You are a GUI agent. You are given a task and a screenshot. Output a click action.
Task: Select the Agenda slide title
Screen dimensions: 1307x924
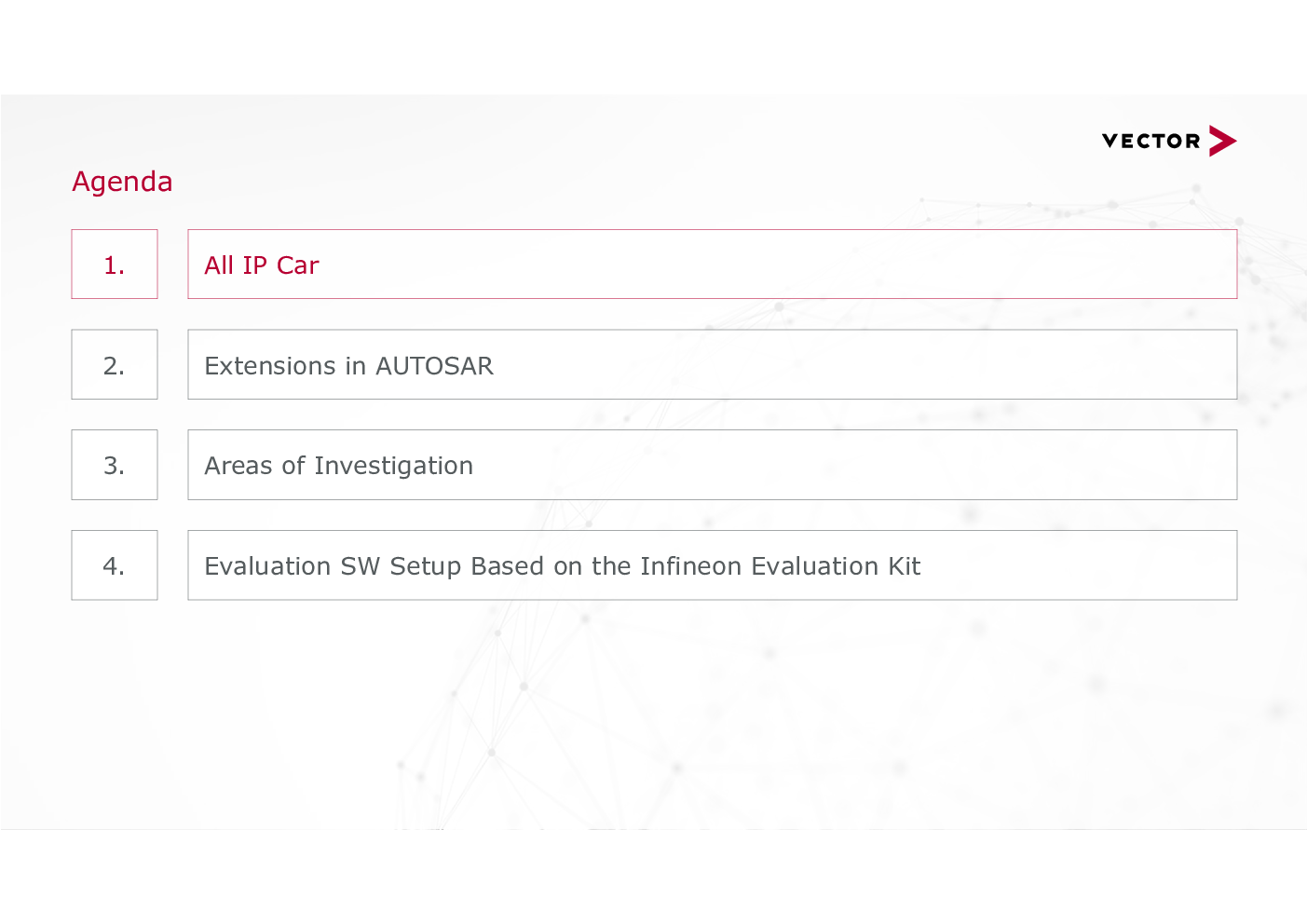click(122, 182)
